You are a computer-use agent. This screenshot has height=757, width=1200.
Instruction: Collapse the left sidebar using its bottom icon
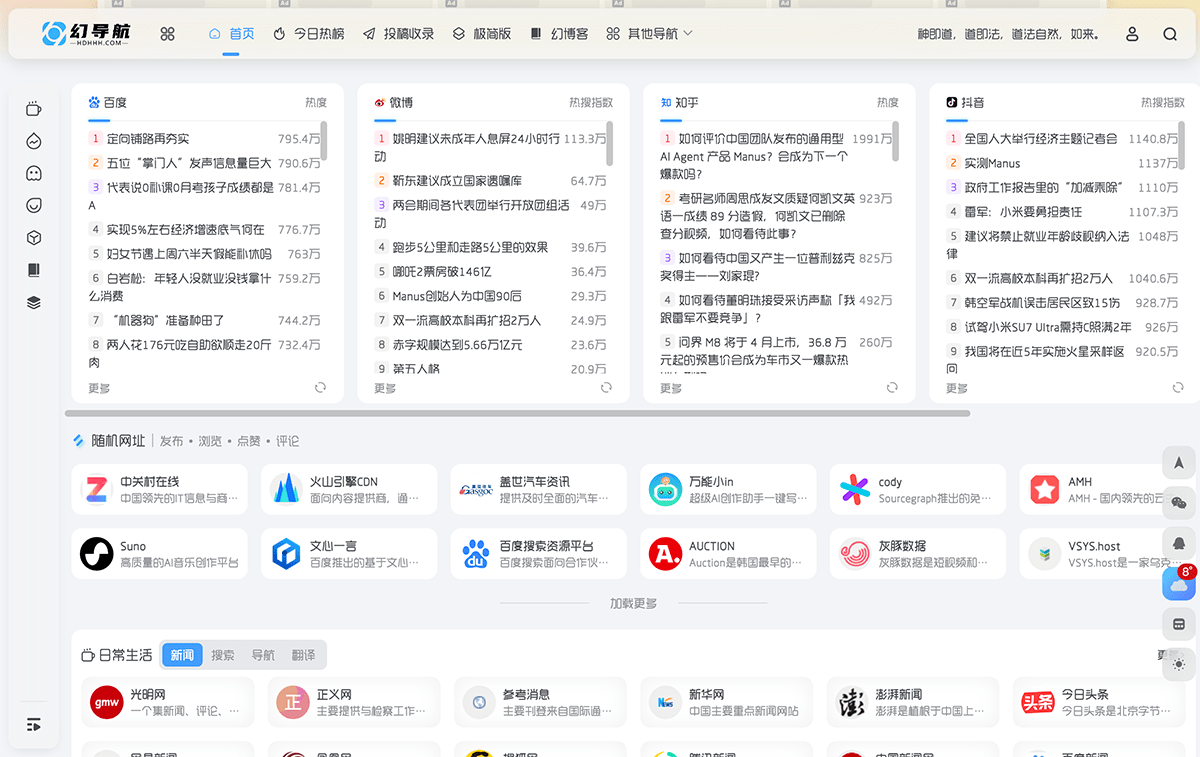click(33, 723)
